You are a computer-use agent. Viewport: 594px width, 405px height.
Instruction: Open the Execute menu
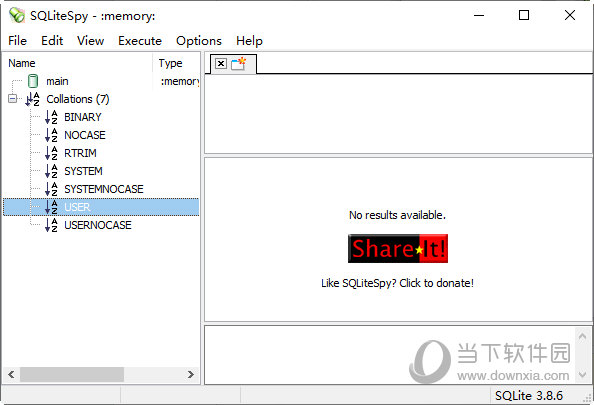pos(140,41)
